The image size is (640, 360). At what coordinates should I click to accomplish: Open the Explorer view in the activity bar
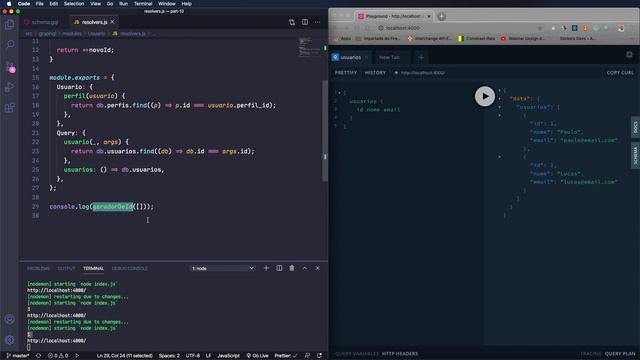9,24
